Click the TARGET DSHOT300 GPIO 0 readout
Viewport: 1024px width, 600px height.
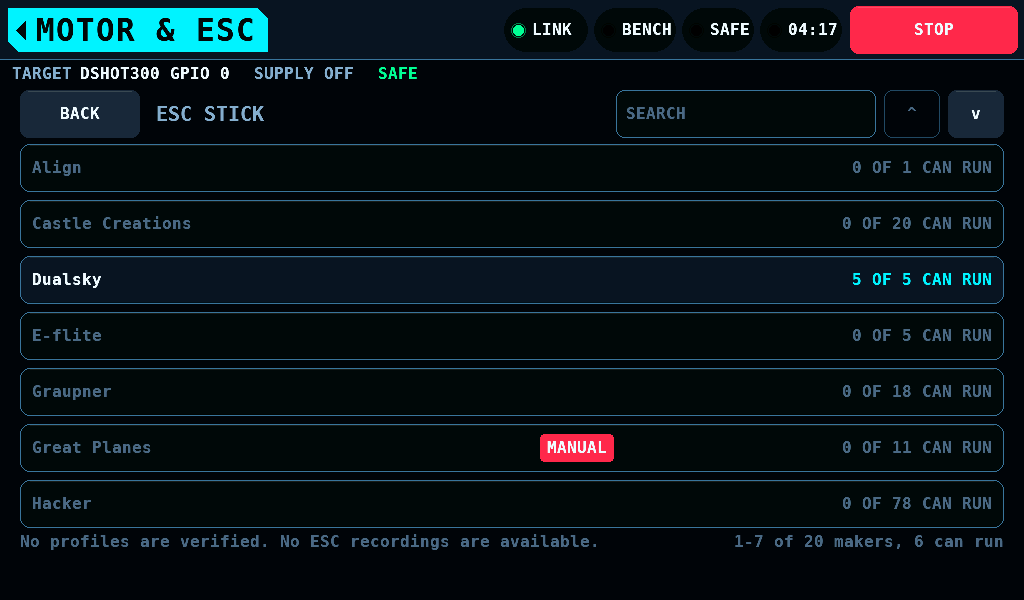point(121,73)
